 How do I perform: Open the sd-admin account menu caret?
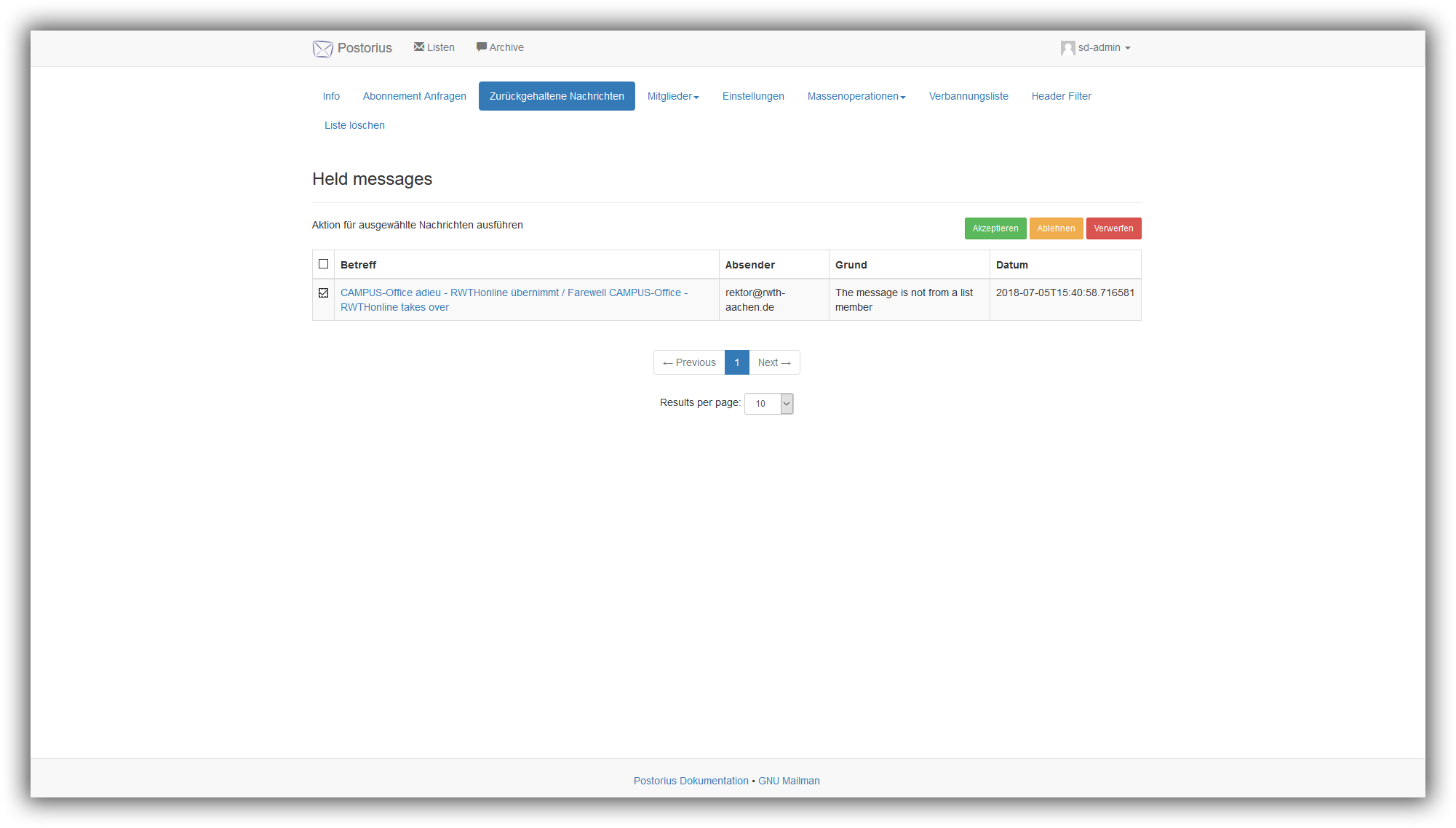(x=1128, y=48)
